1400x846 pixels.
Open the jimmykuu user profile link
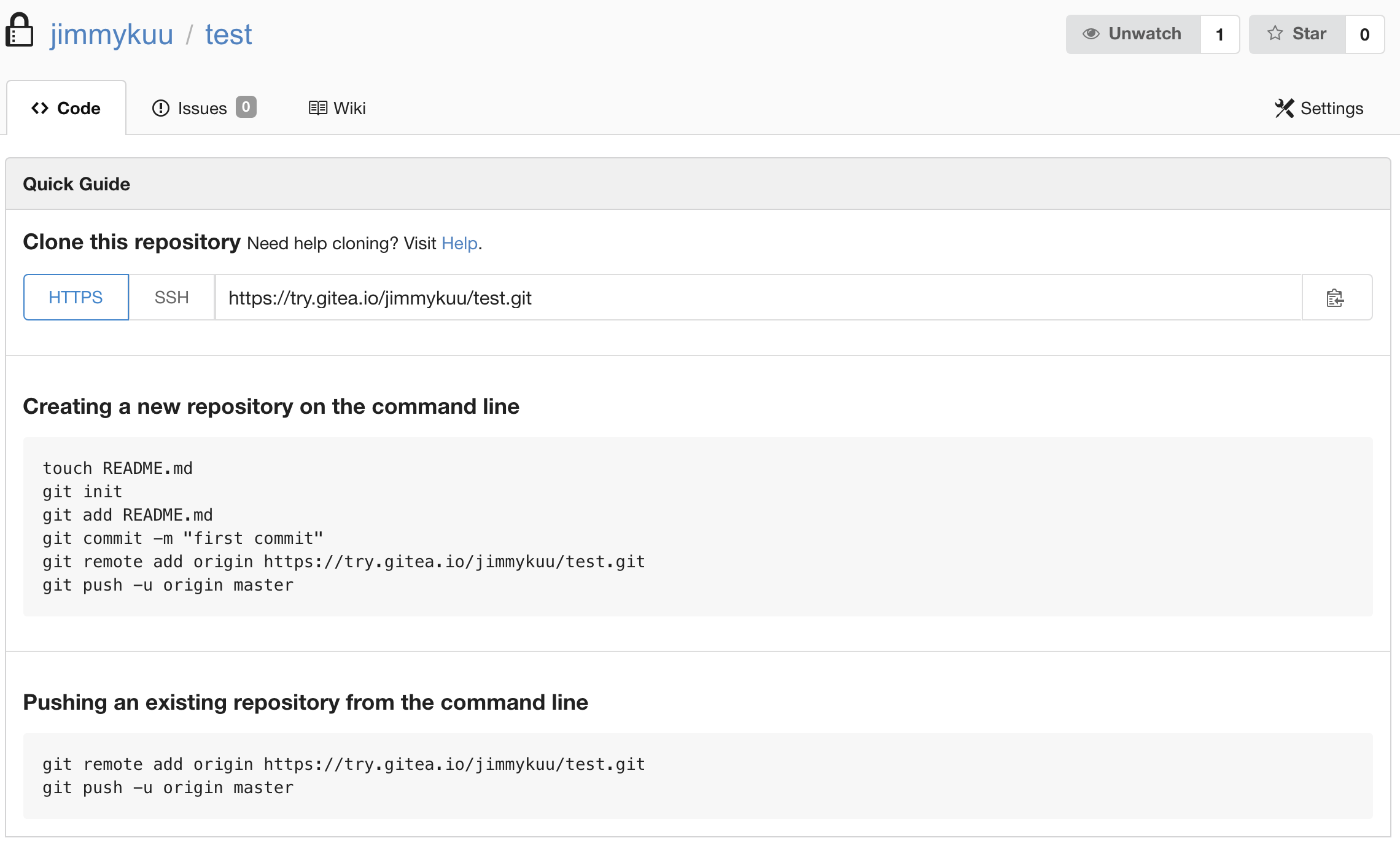click(112, 35)
